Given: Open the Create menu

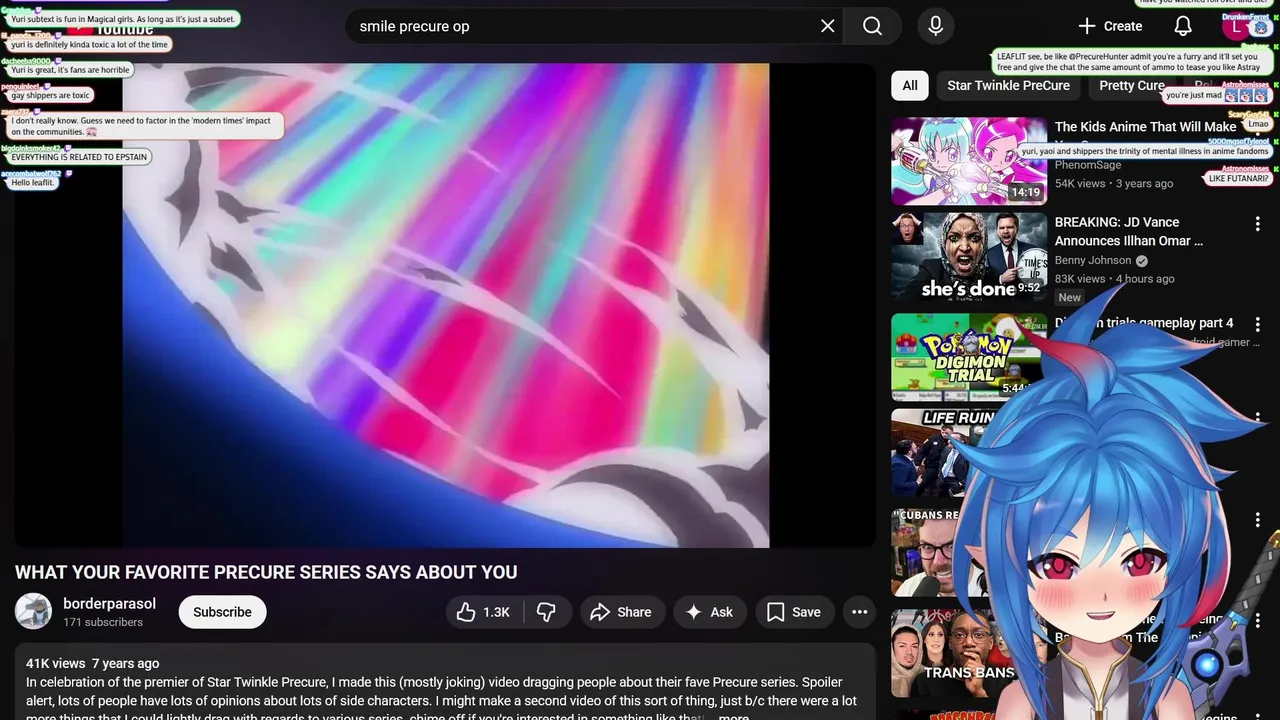Looking at the screenshot, I should (x=1109, y=26).
